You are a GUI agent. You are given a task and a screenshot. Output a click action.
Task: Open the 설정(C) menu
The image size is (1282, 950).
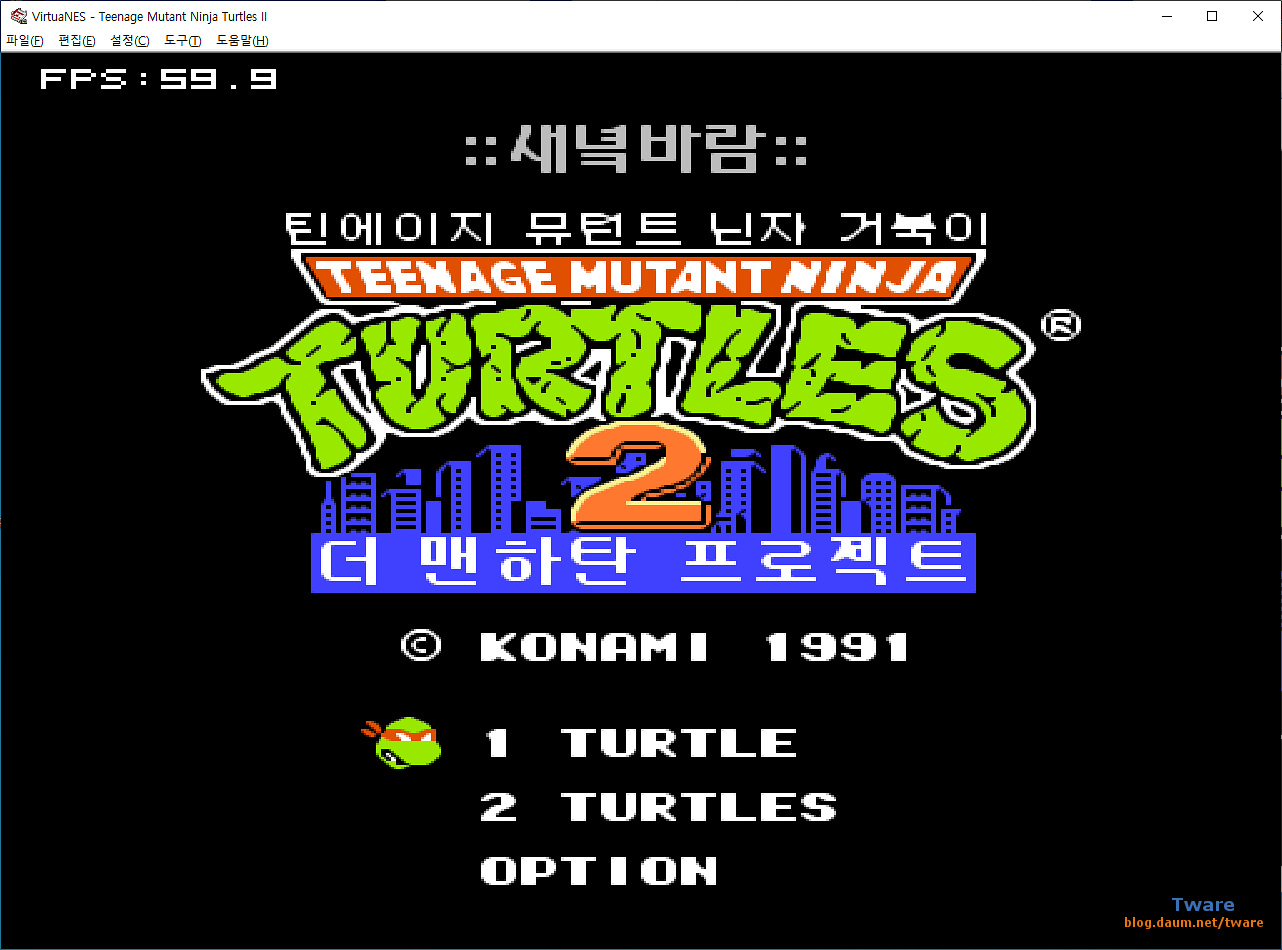tap(130, 41)
